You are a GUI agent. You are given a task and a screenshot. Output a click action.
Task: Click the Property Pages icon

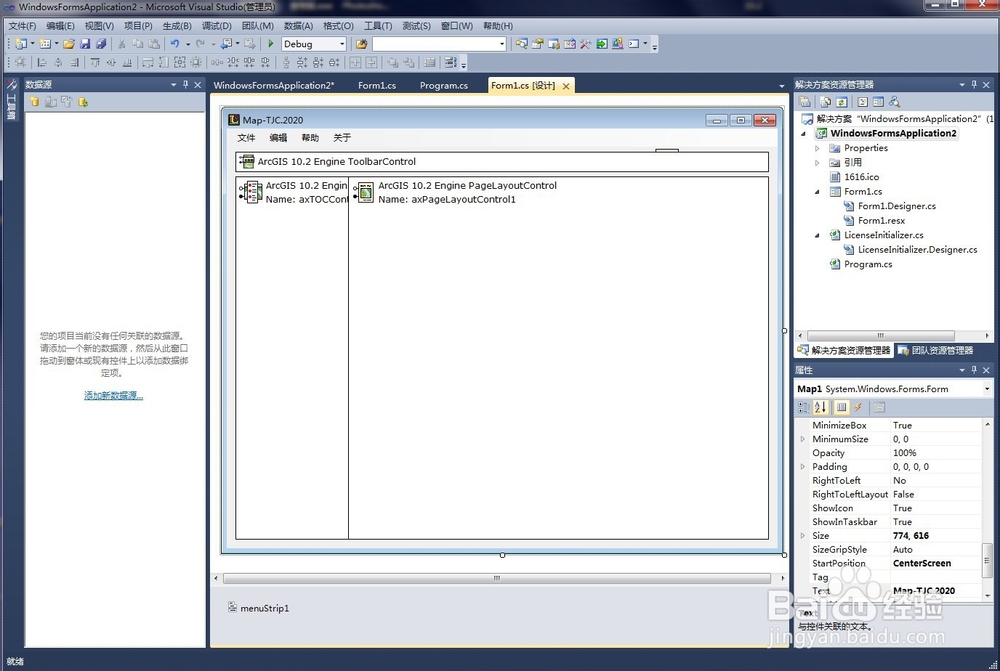click(879, 407)
